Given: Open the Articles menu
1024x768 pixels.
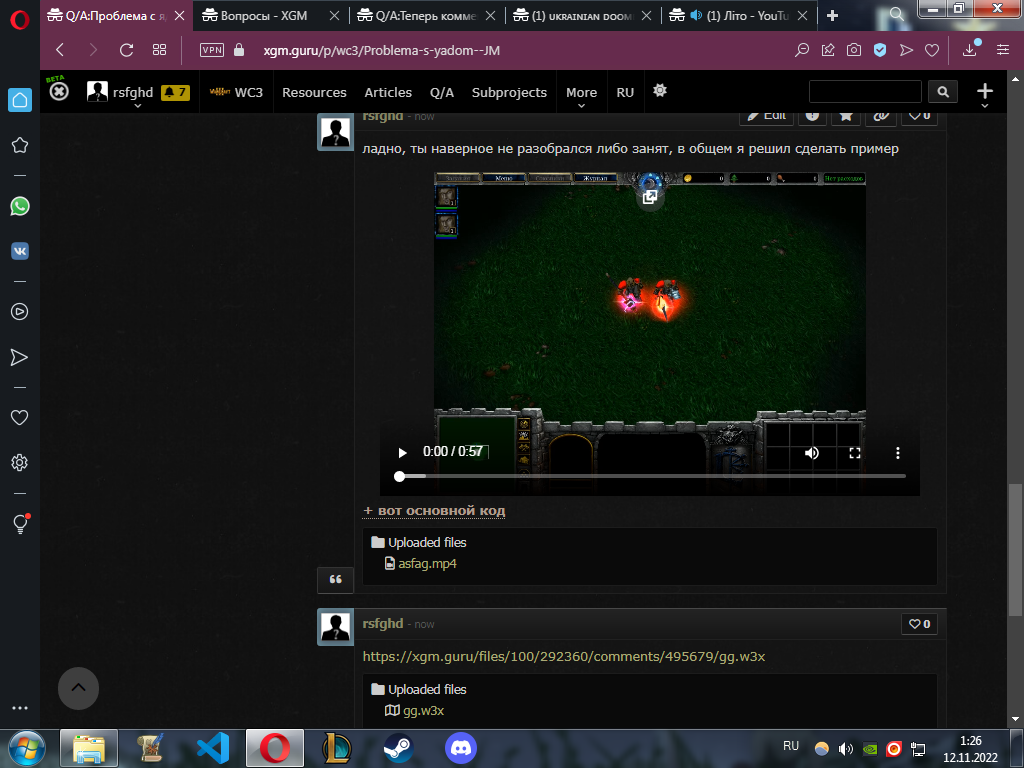Looking at the screenshot, I should coord(388,93).
